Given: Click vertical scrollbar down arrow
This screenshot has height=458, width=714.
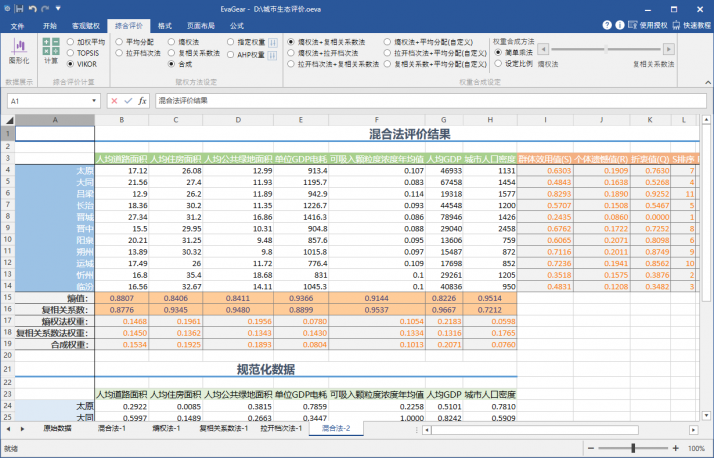Looking at the screenshot, I should pyautogui.click(x=706, y=415).
